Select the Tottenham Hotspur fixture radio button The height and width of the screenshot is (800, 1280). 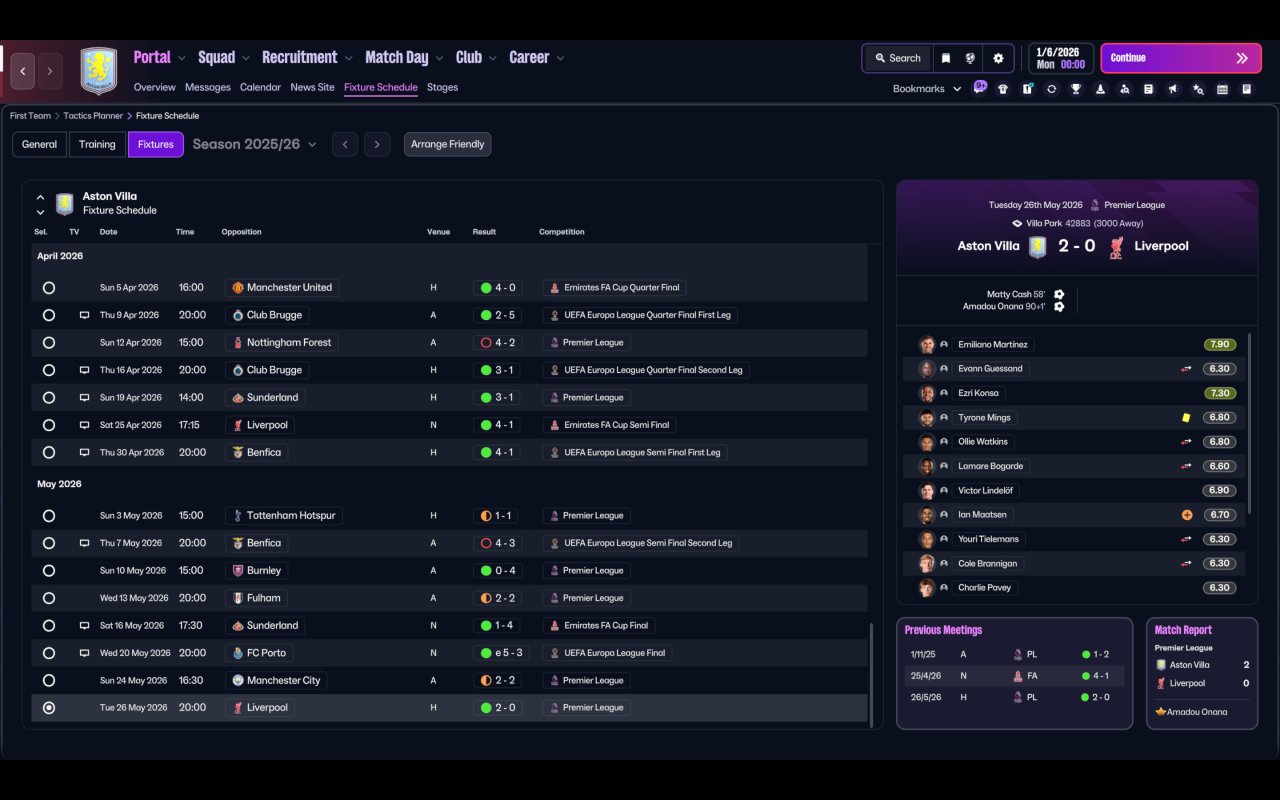coord(49,516)
